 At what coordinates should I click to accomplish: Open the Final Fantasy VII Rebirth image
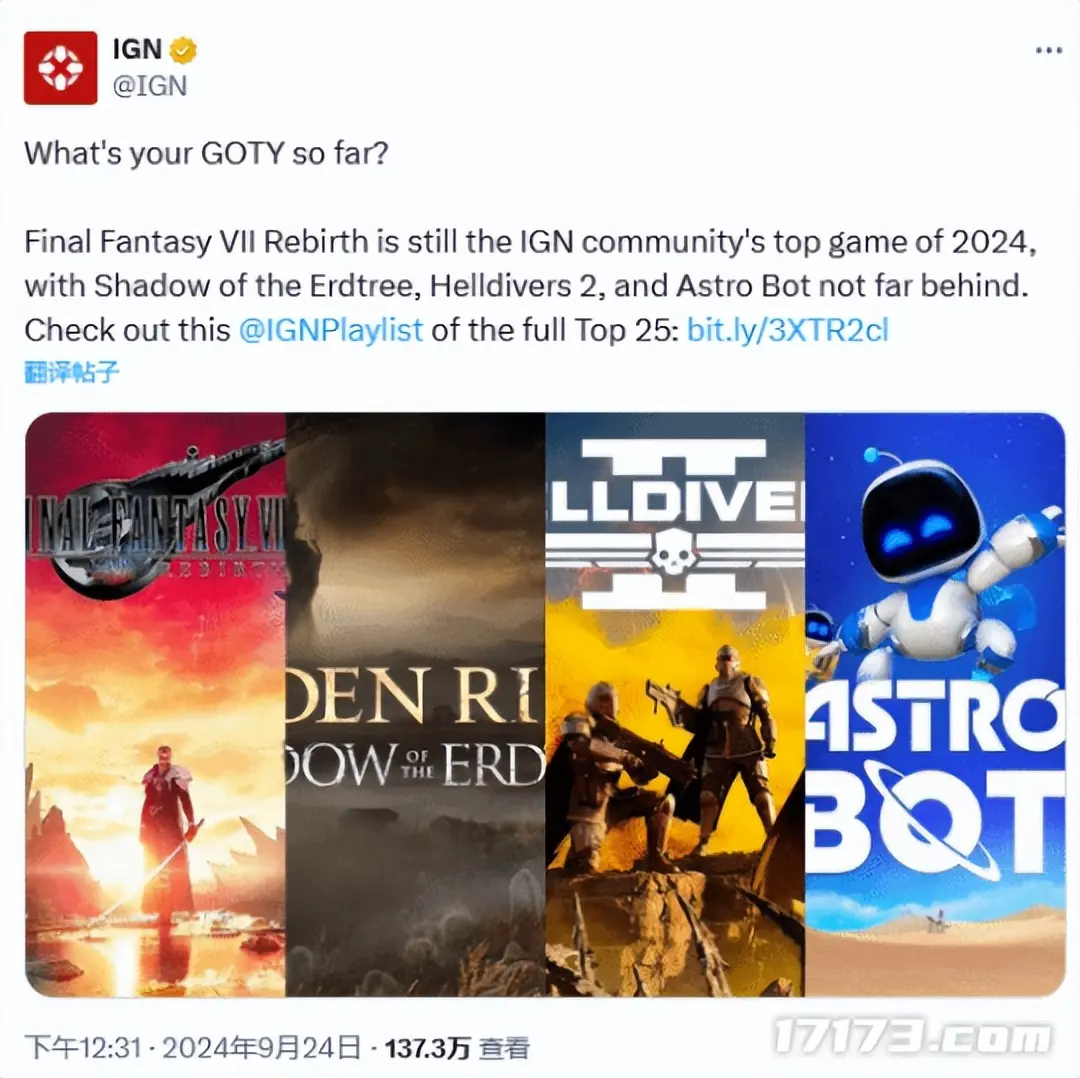[156, 704]
